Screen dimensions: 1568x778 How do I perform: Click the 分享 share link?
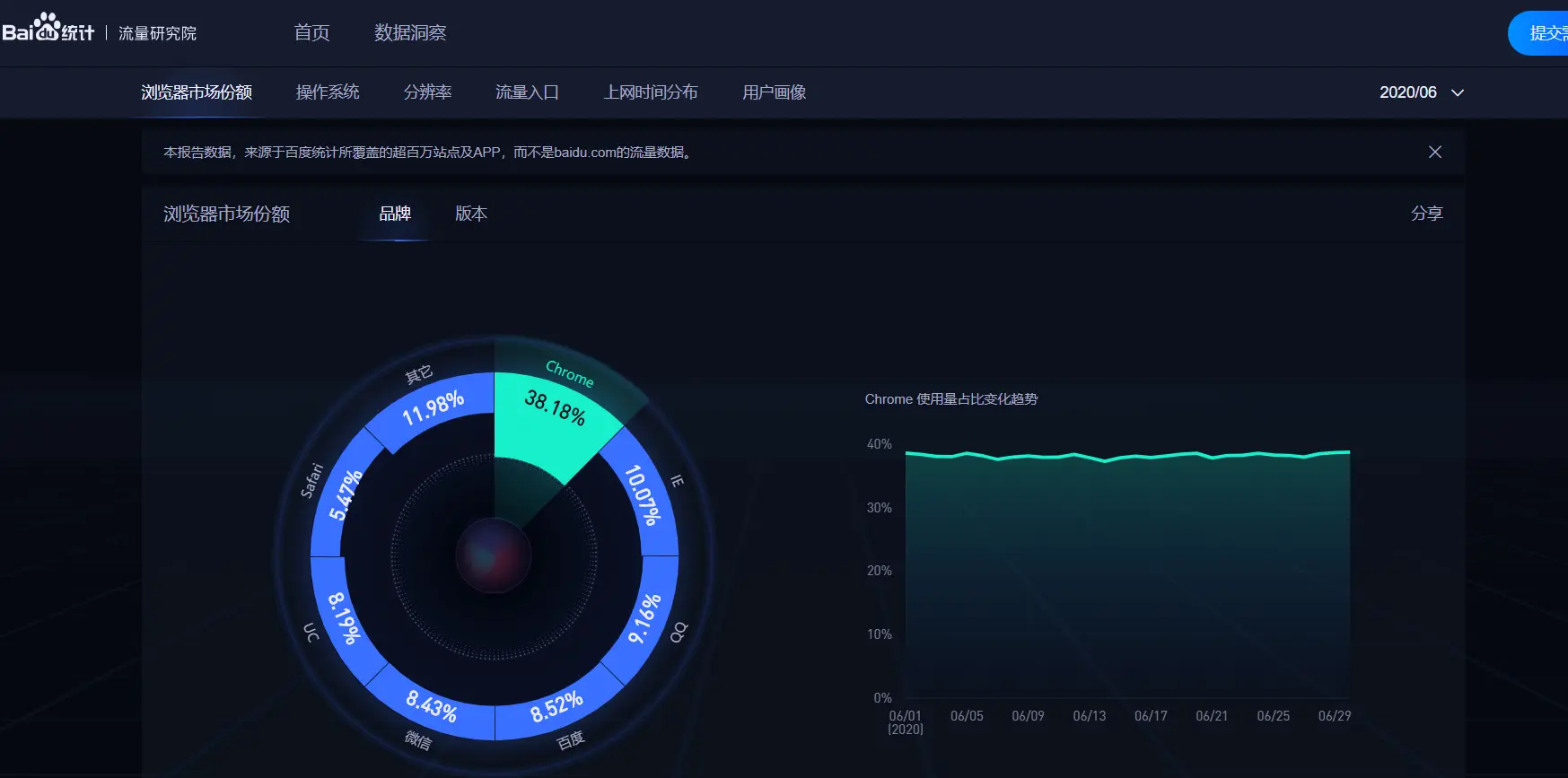pos(1426,214)
